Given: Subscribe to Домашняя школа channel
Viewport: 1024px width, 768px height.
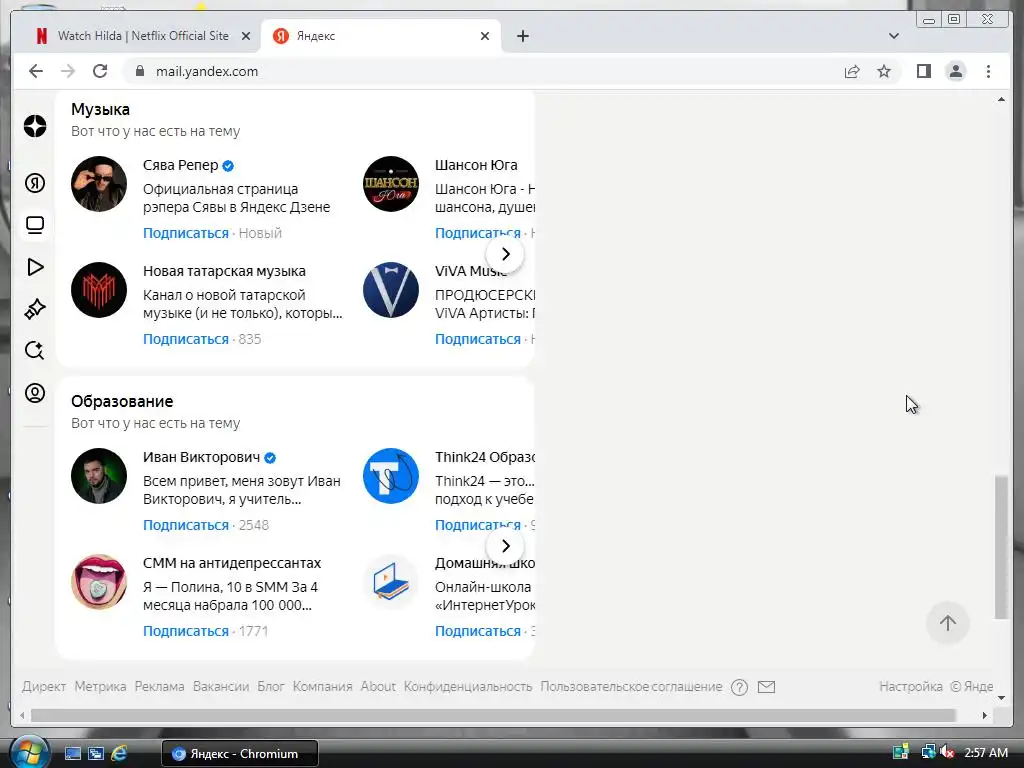Looking at the screenshot, I should point(477,631).
